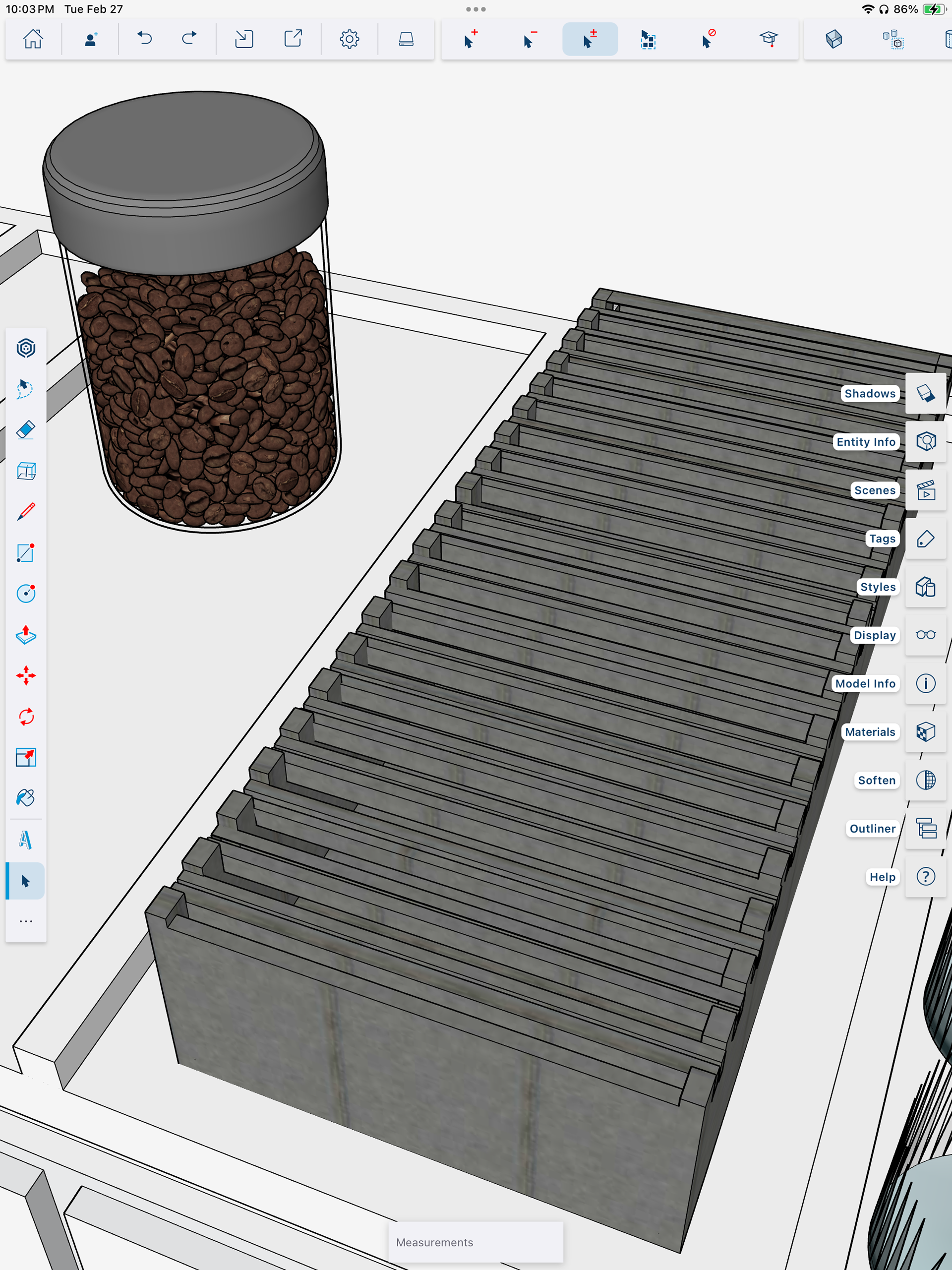Open the Shadows panel

926,393
